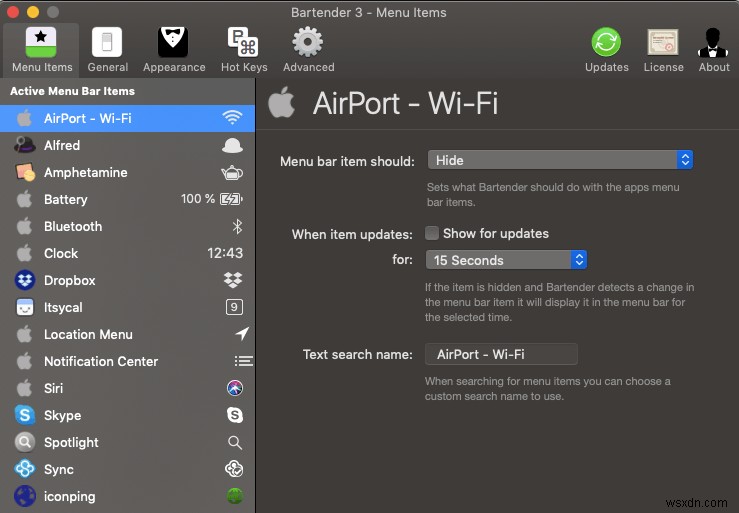Click the Dropbox menu bar icon at right
The image size is (739, 513).
point(233,280)
